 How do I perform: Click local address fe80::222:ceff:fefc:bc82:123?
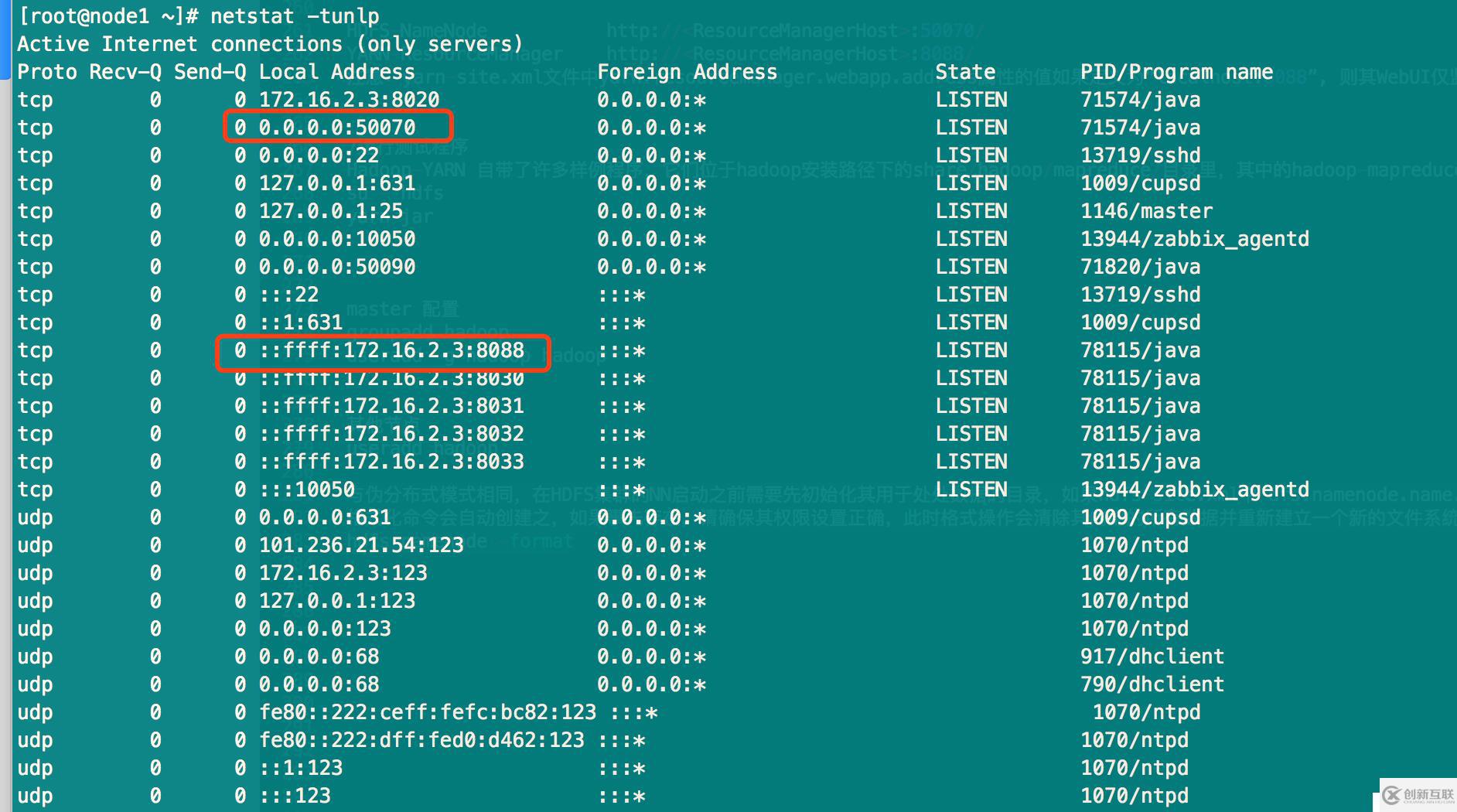[x=428, y=712]
